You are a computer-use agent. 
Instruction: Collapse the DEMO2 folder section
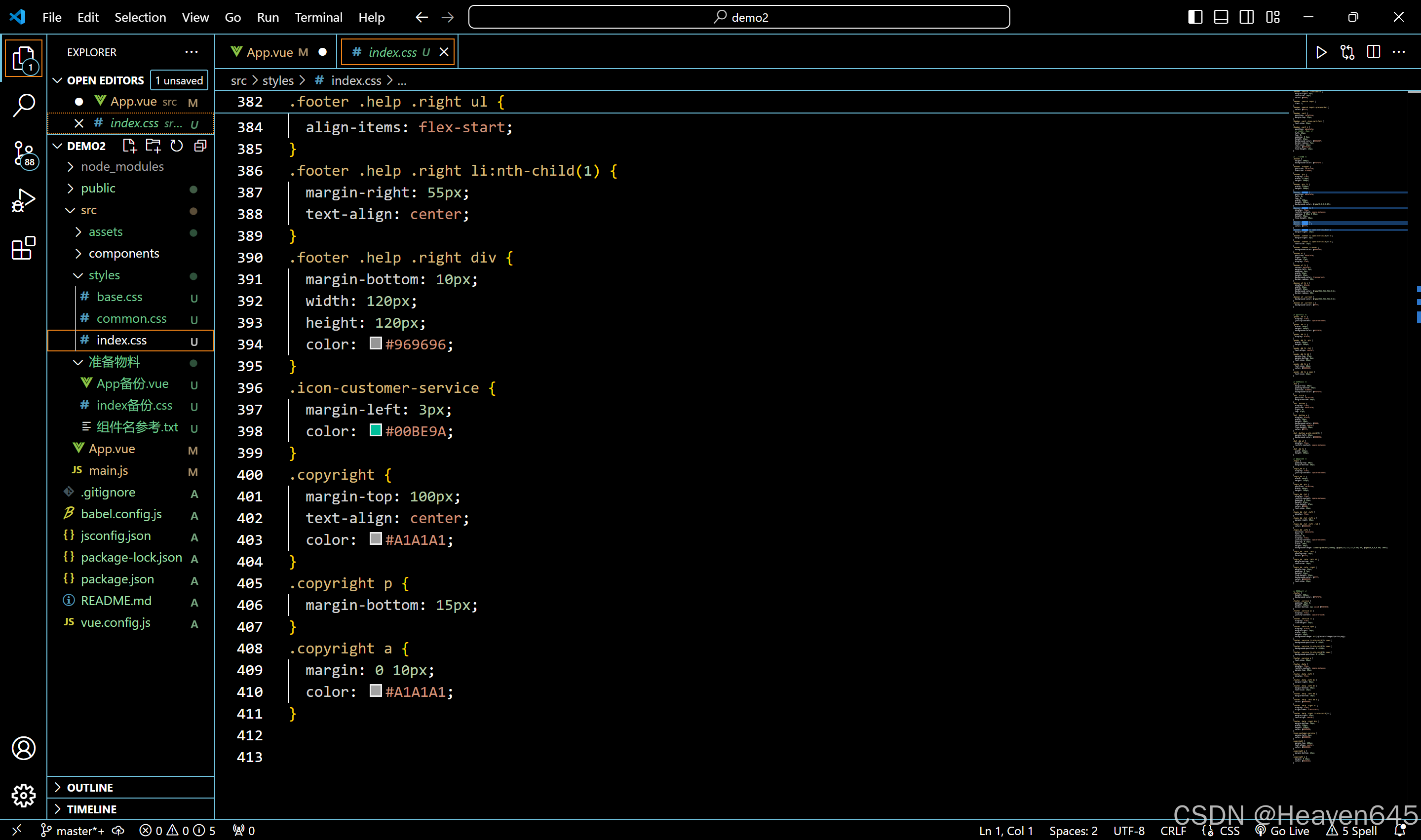point(58,146)
